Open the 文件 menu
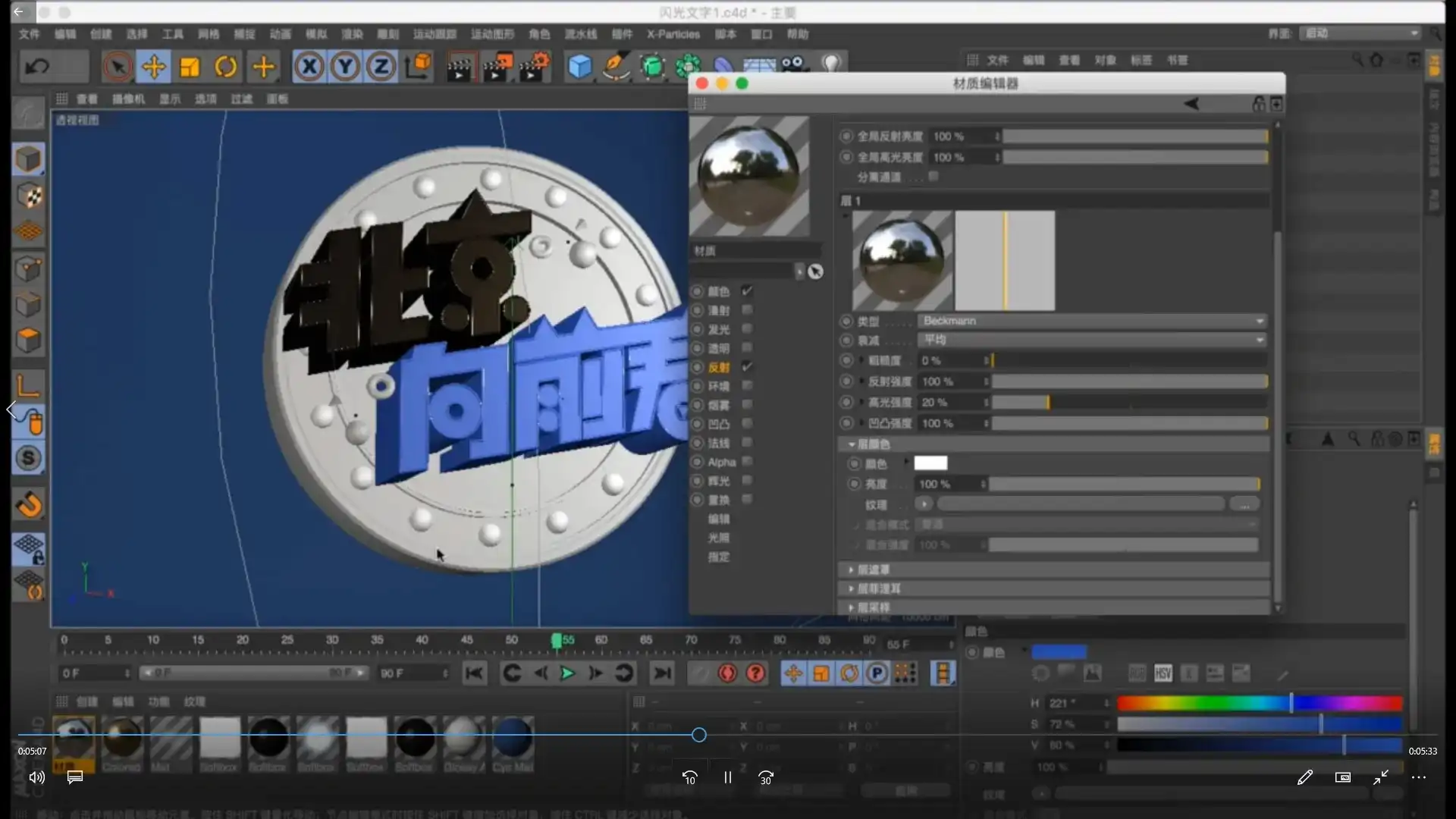 (28, 34)
